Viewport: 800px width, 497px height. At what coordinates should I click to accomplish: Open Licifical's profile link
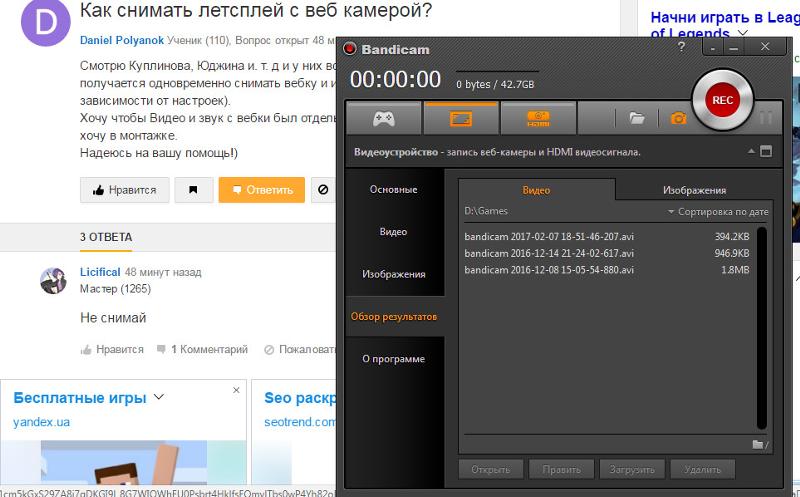(x=100, y=272)
